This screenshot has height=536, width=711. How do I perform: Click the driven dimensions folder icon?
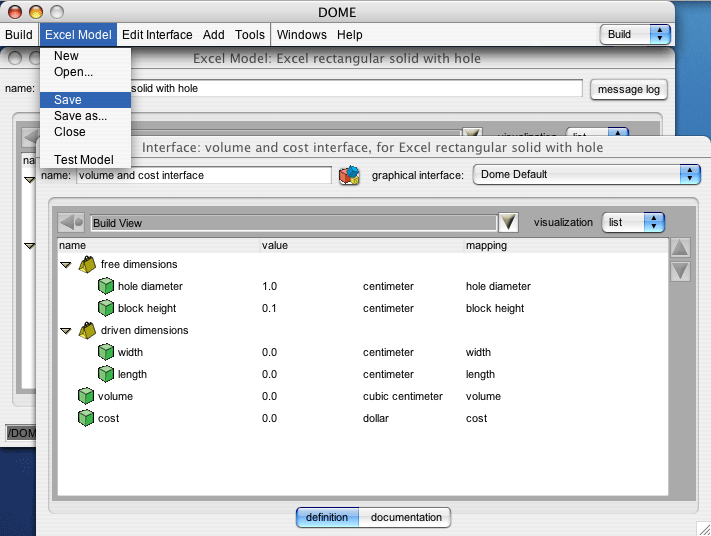pos(87,331)
